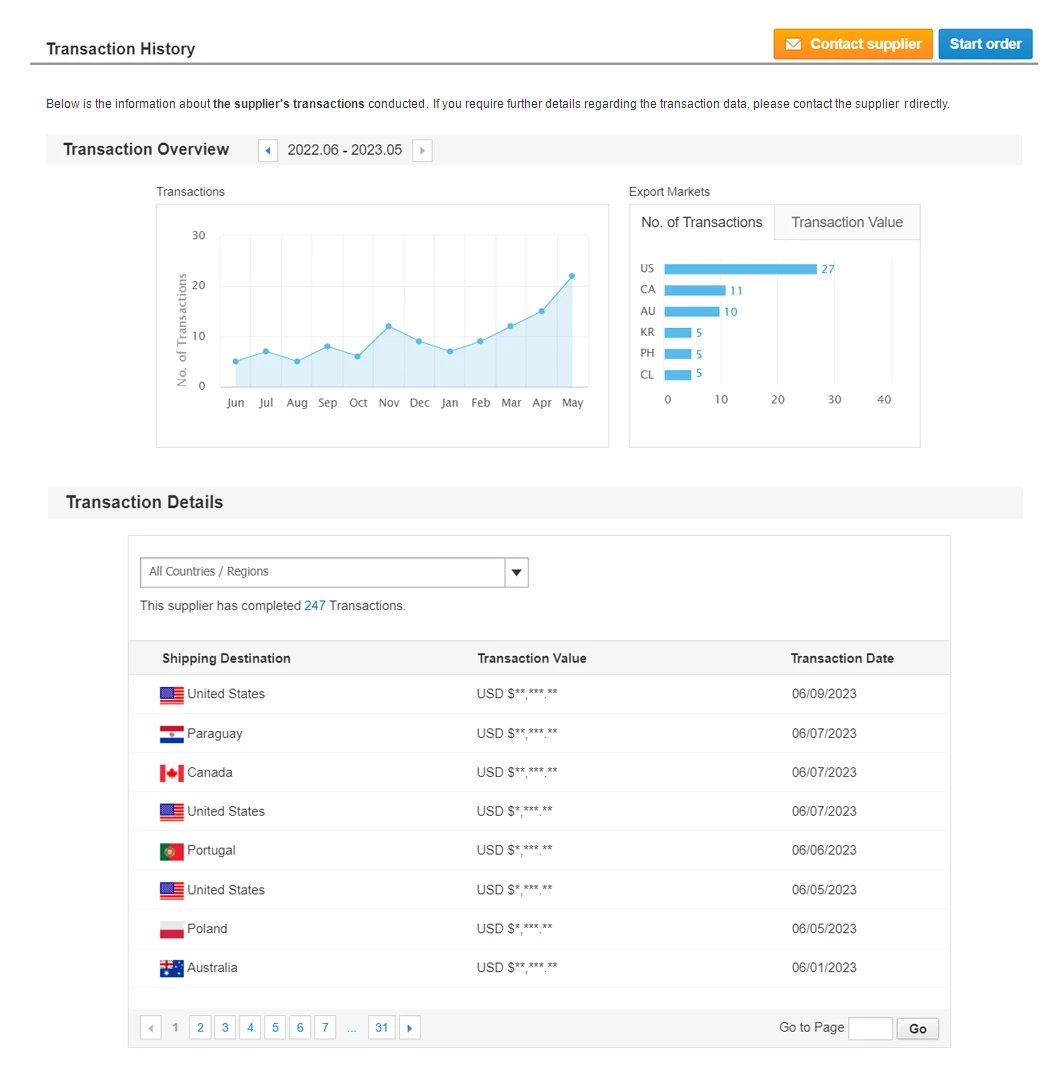Click the previous period arrow in Transaction Overview
Screen dimensions: 1060x1085
click(x=268, y=151)
